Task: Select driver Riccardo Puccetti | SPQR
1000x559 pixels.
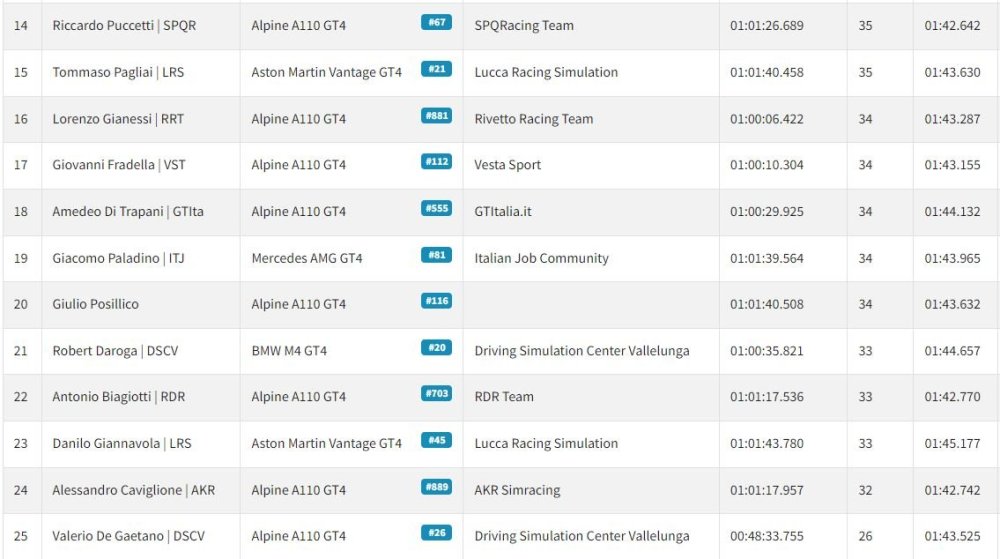Action: 124,25
